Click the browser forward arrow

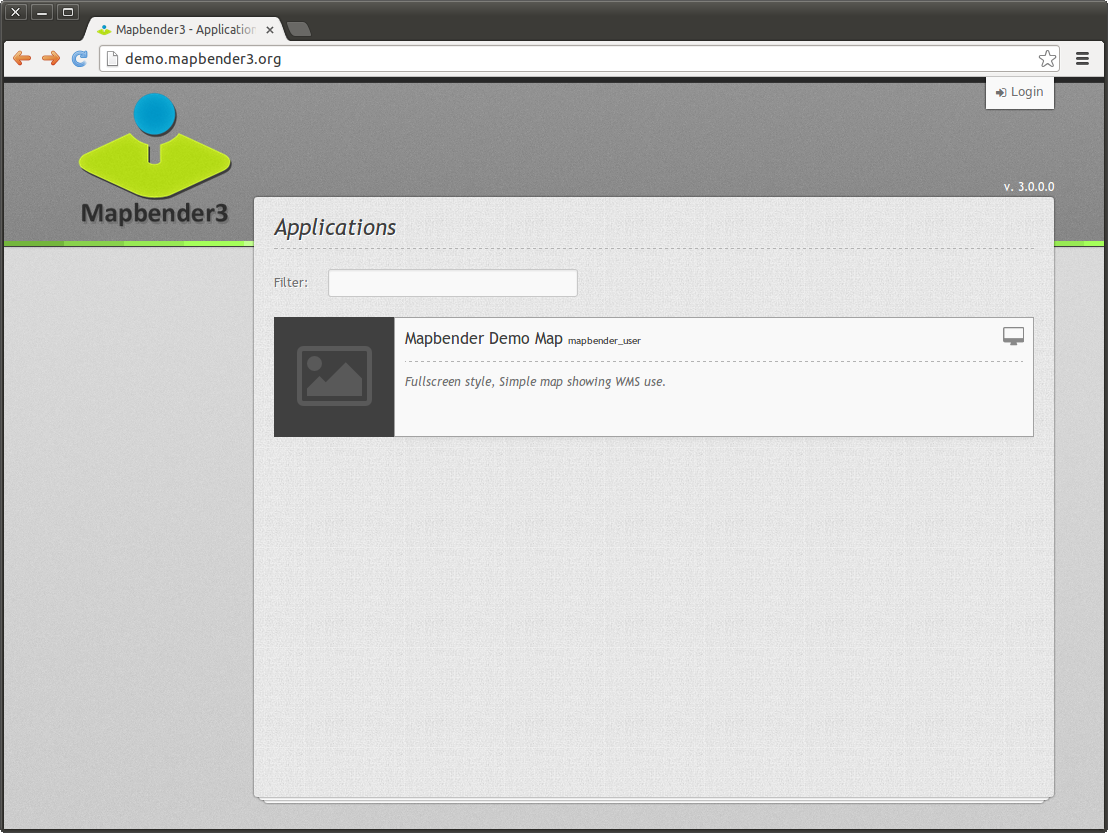tap(51, 59)
